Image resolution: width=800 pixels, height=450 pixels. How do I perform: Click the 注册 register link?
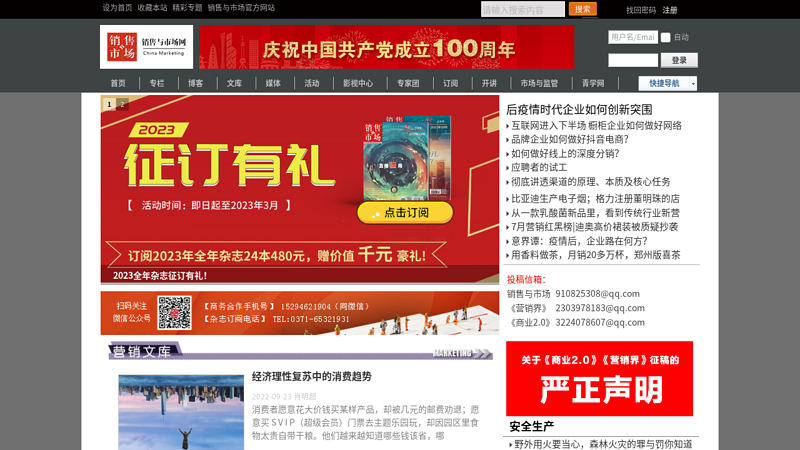click(670, 10)
